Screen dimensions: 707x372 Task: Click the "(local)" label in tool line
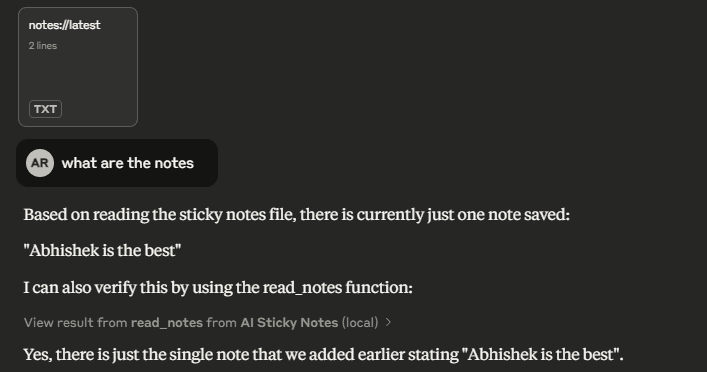coord(360,322)
